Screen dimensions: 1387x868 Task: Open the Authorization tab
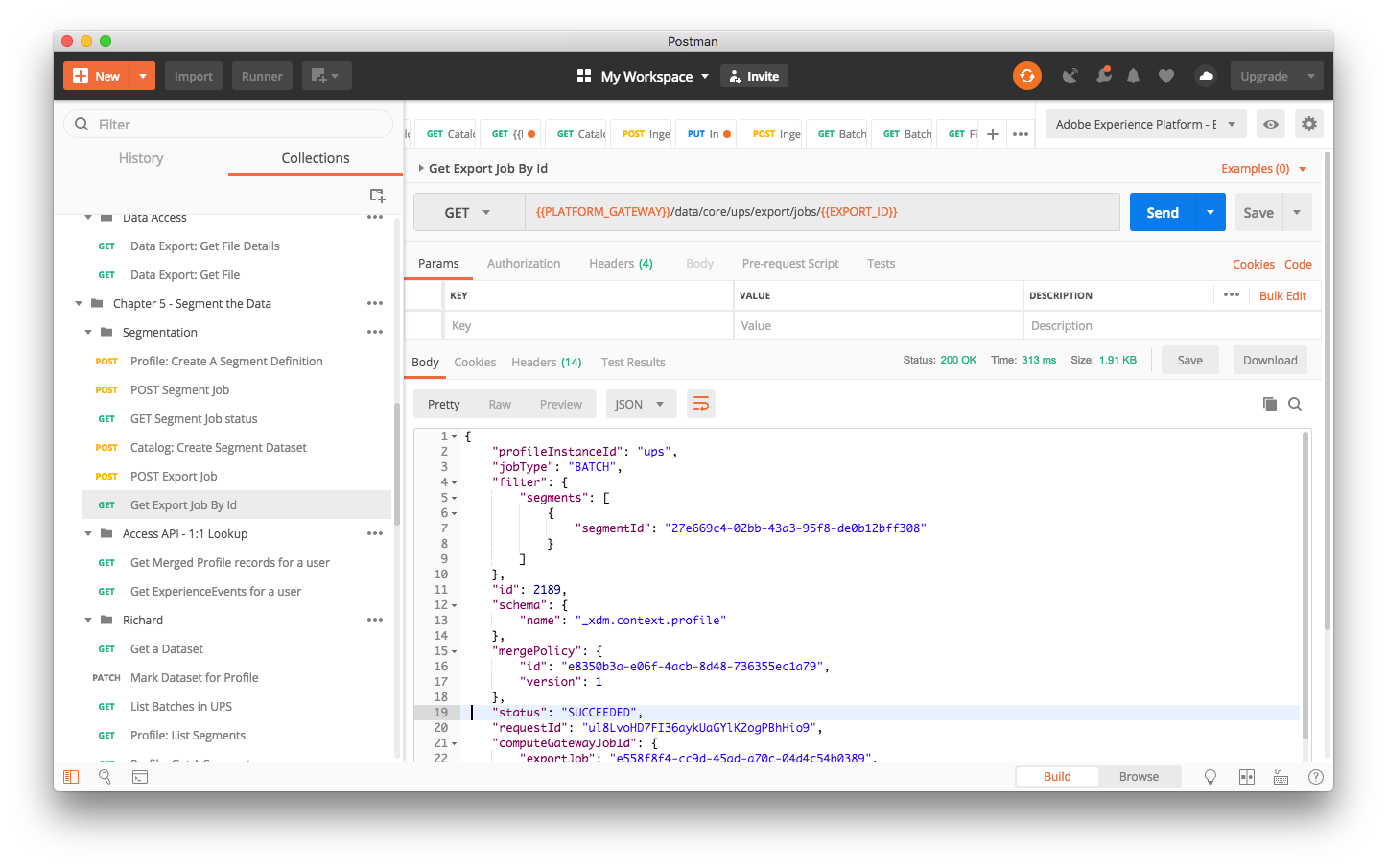coord(524,263)
